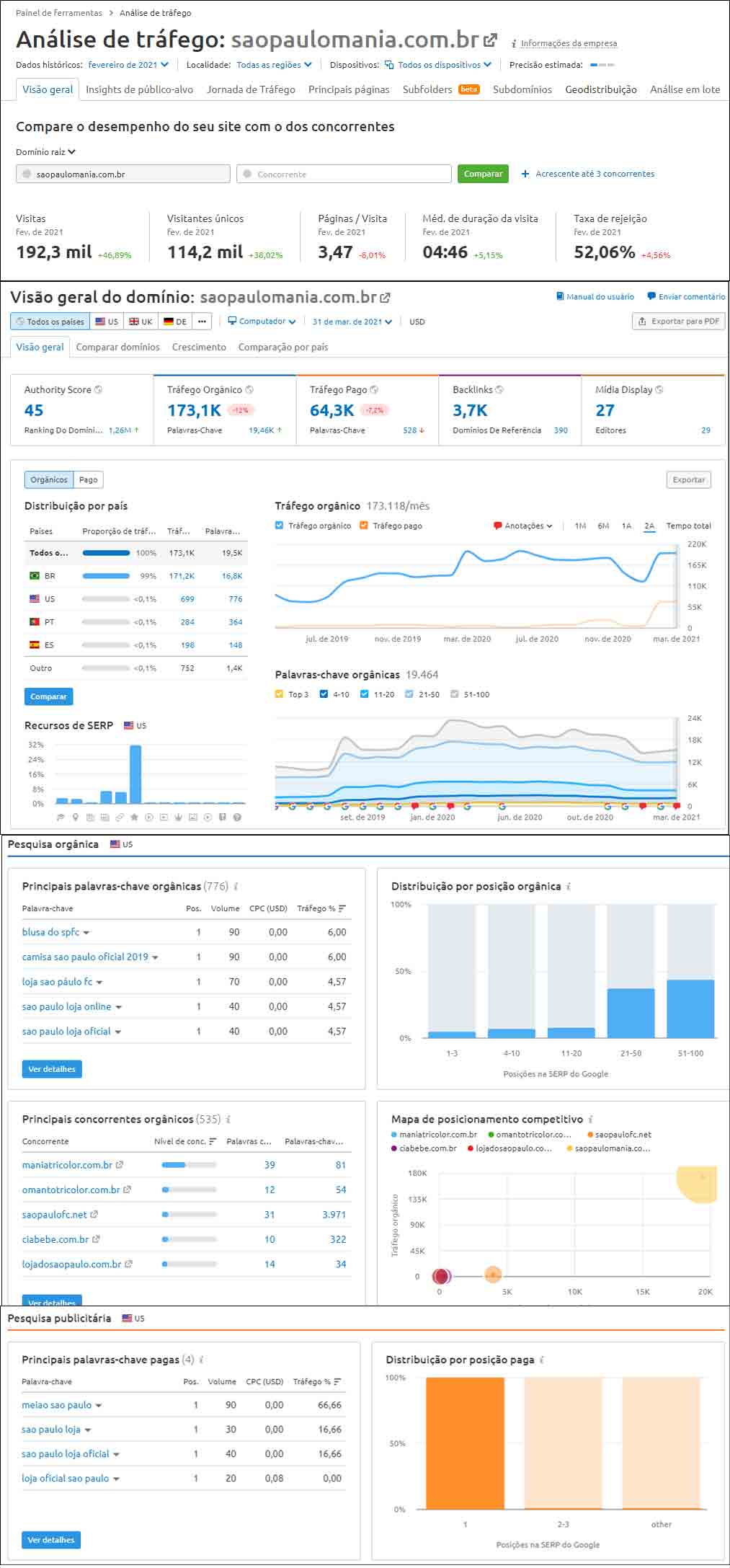This screenshot has height=1568, width=730.
Task: Switch to the Comparar domínios tab
Action: (118, 347)
